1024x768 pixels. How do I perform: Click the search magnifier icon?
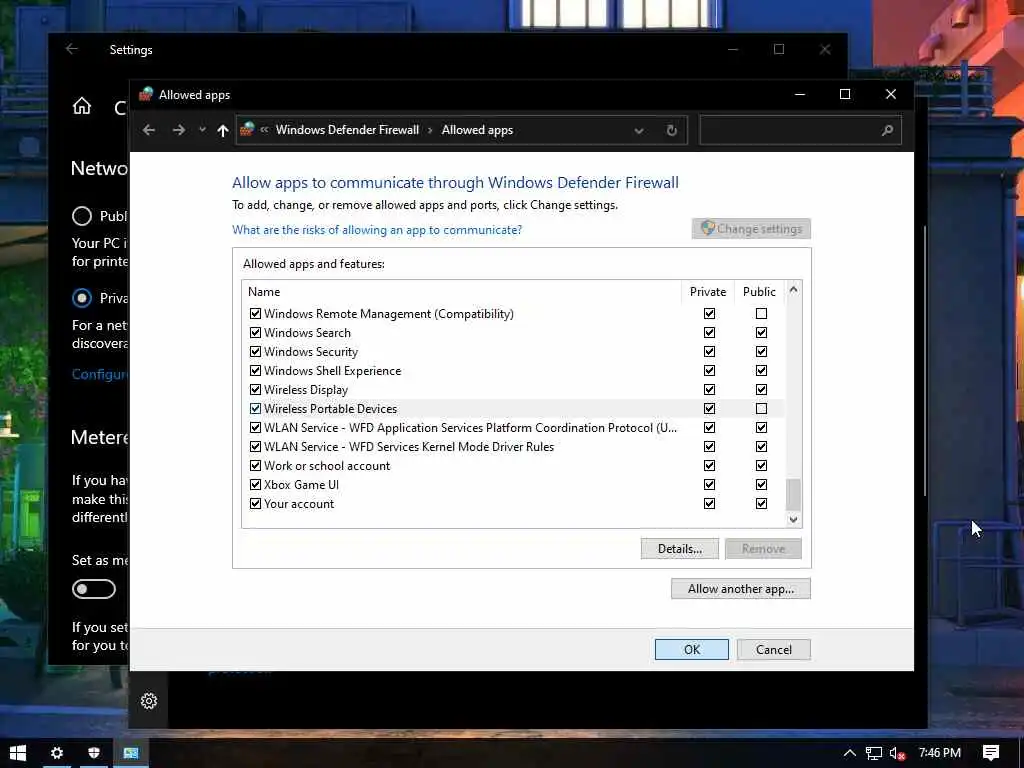(887, 130)
